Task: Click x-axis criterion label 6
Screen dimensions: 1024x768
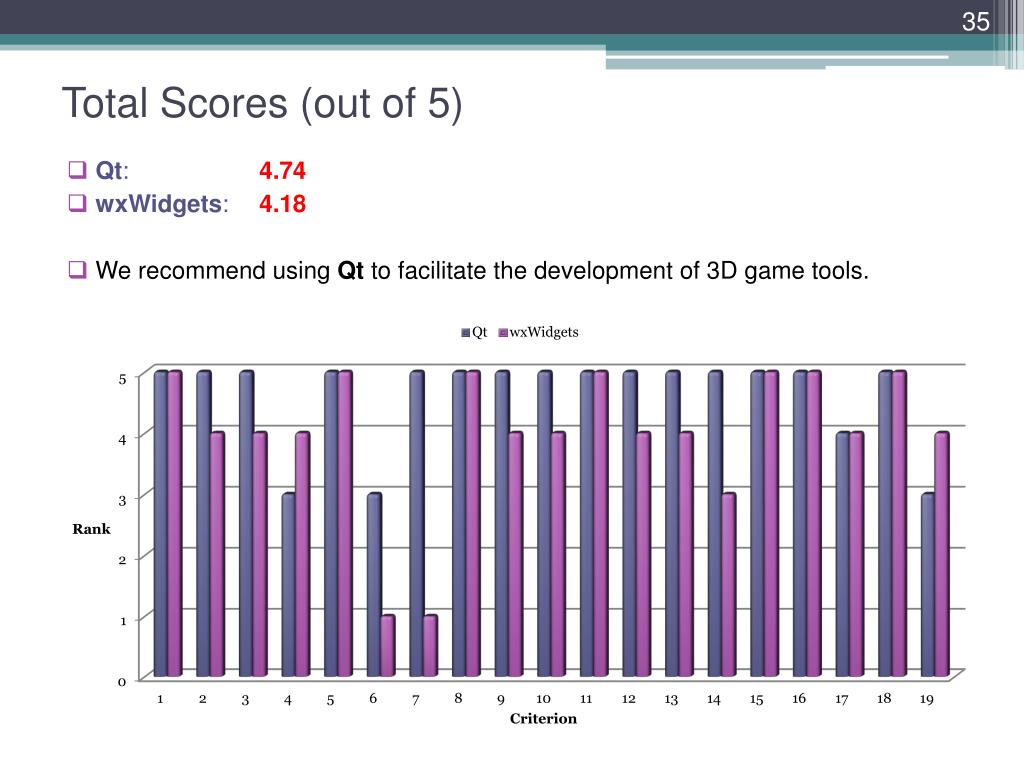Action: tap(373, 698)
